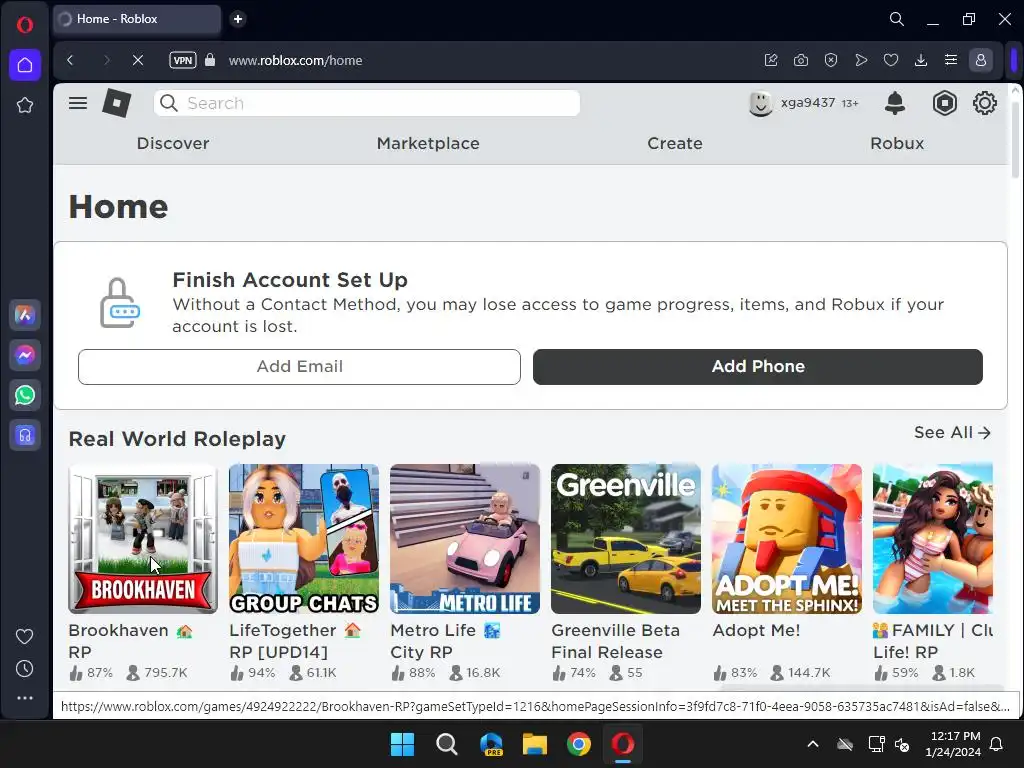Open Opera bookmarks star in sidebar
The image size is (1024, 768).
pos(25,105)
